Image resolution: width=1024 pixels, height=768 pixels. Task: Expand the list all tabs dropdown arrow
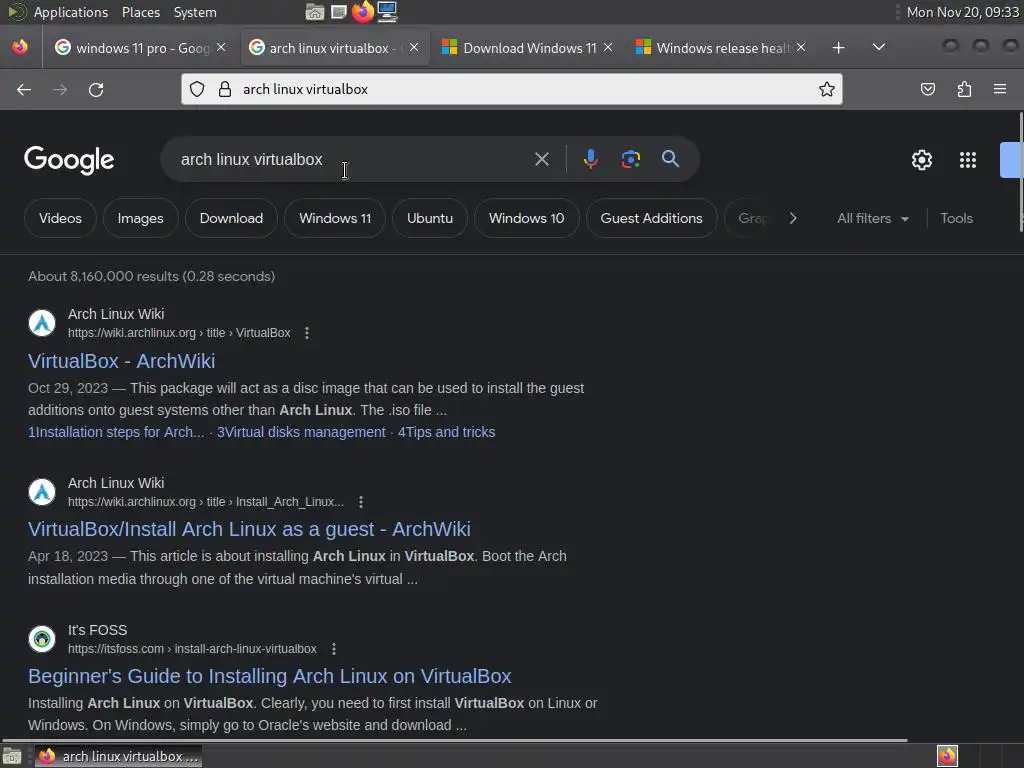[x=879, y=47]
